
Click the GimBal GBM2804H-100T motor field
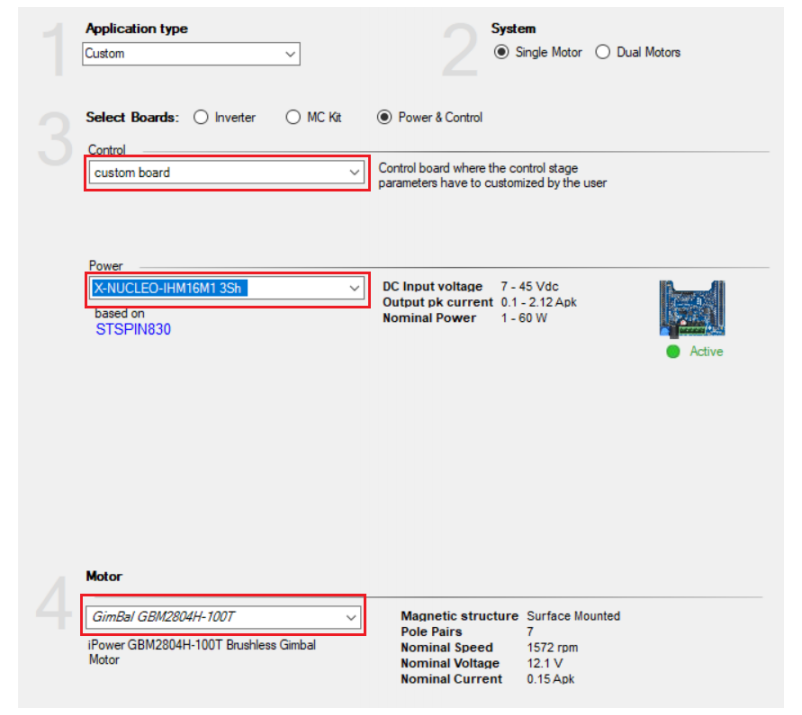(200, 617)
